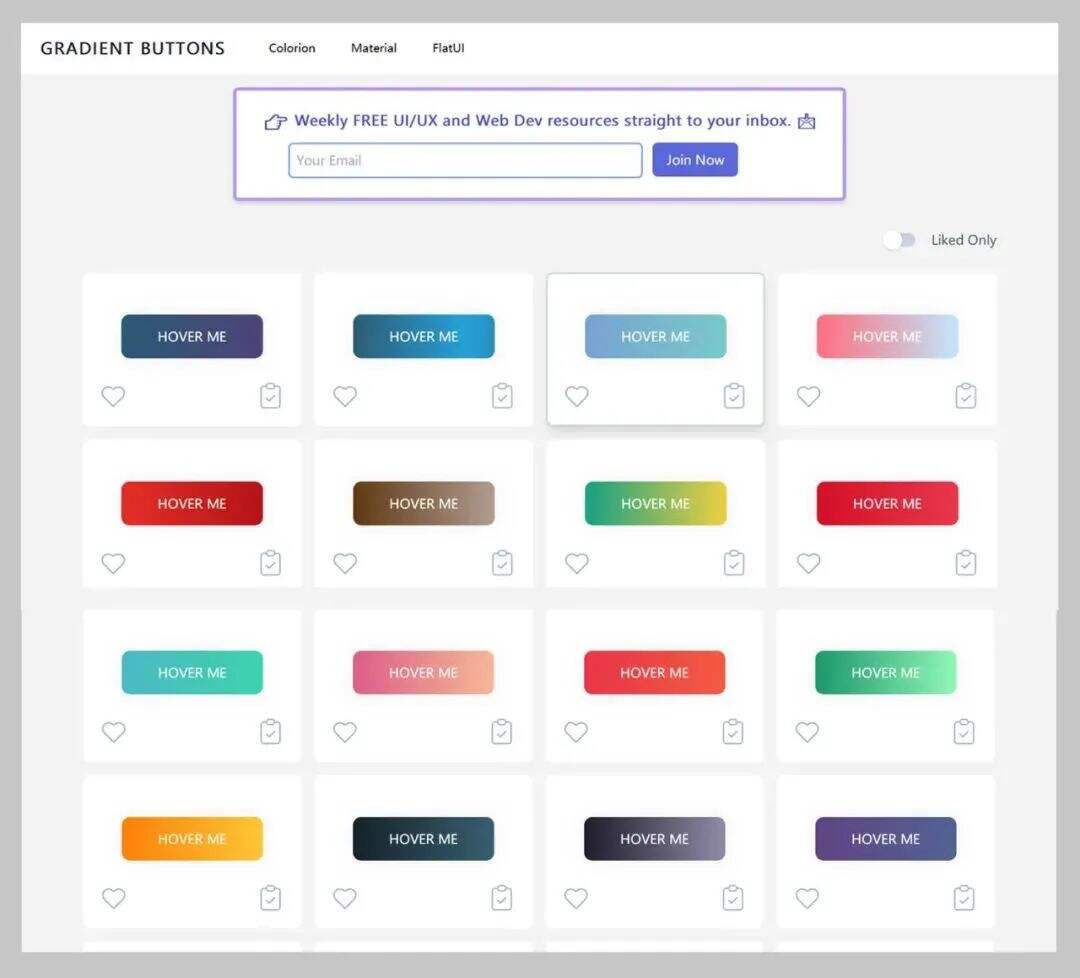The width and height of the screenshot is (1080, 978).
Task: Like the purple-to-slate-blue gradient card
Action: 807,898
